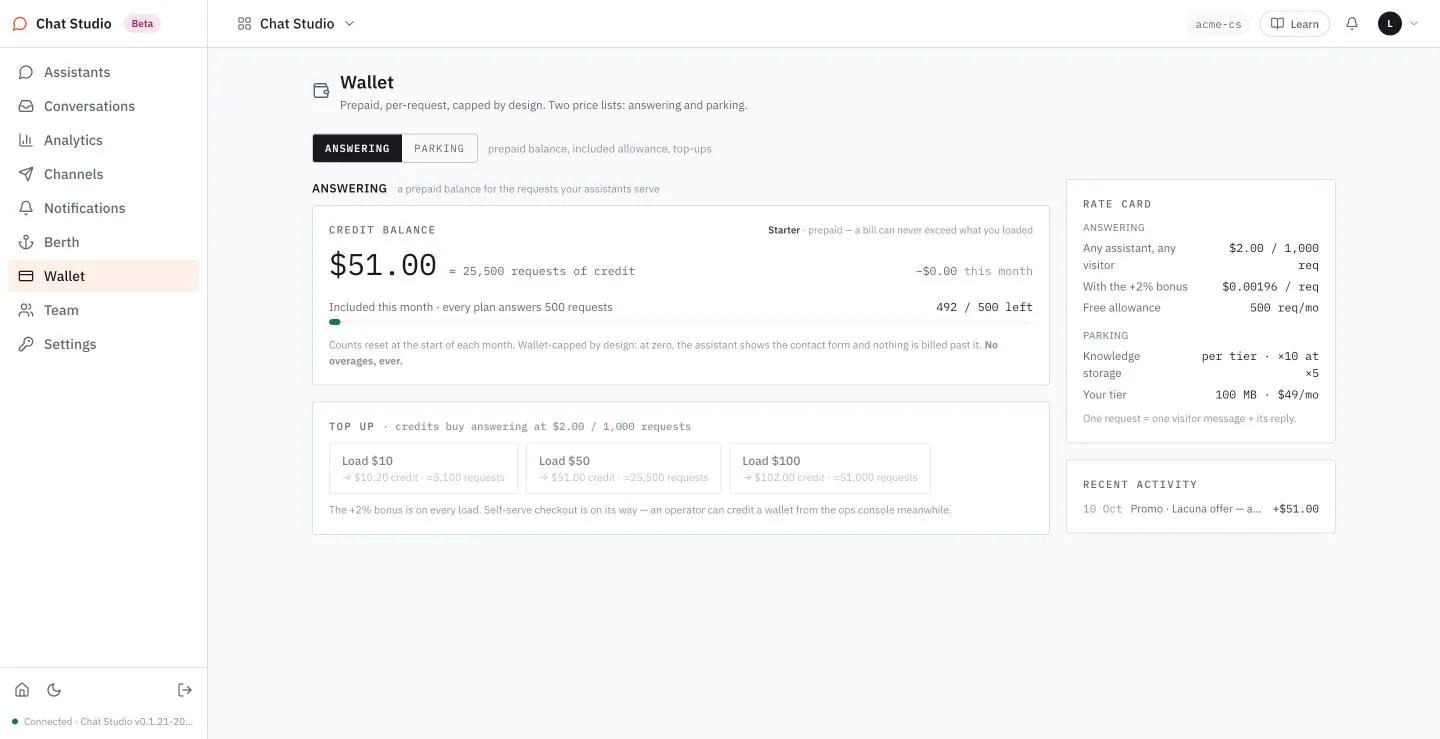The height and width of the screenshot is (739, 1440).
Task: Click the wallet icon beside heading
Action: [x=321, y=91]
